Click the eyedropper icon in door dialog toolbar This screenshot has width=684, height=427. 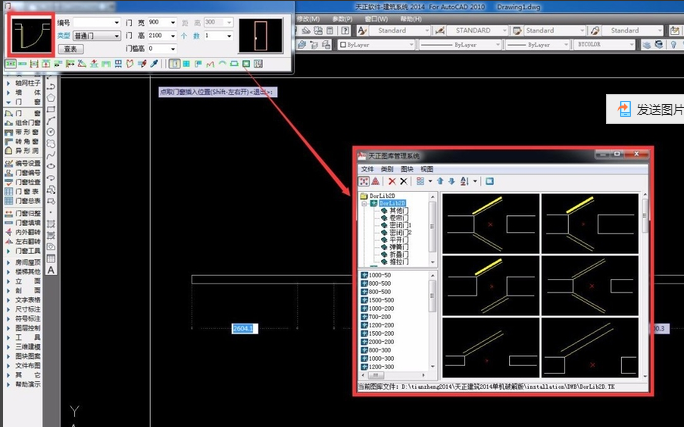[x=154, y=64]
